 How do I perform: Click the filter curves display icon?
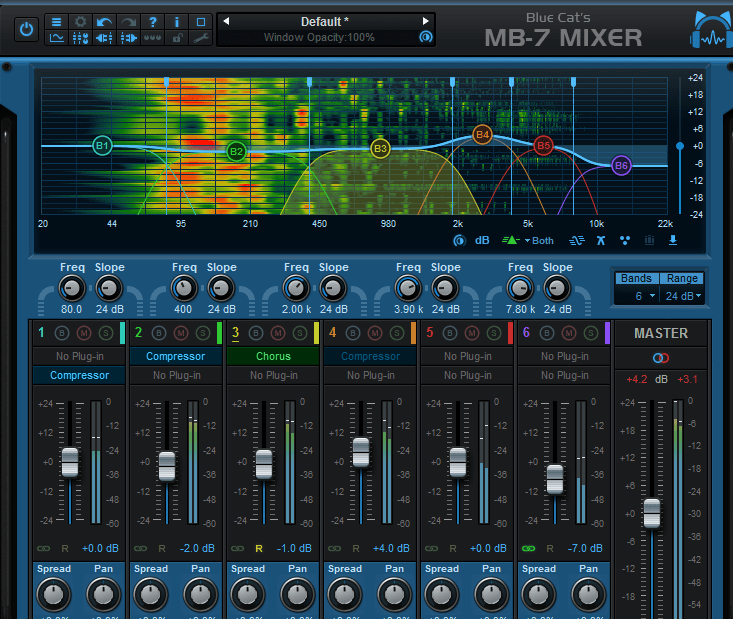pos(577,241)
